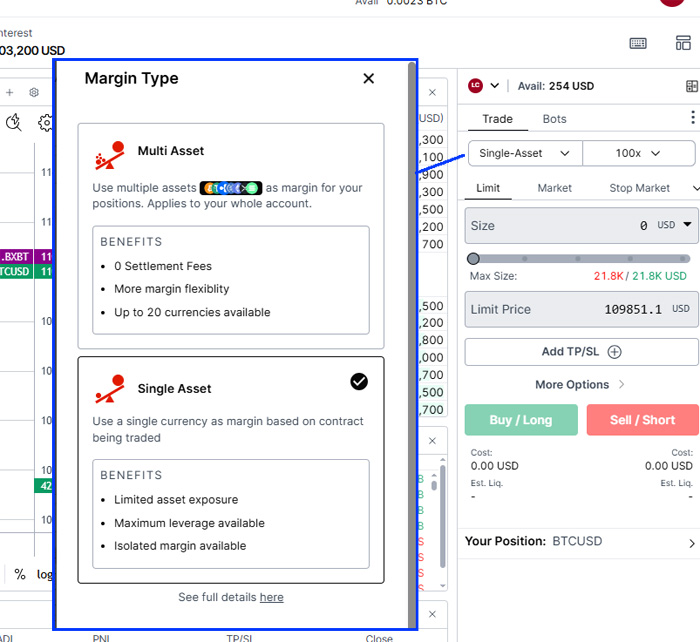Click the LC account currency icon
Viewport: 700px width, 642px height.
[475, 86]
